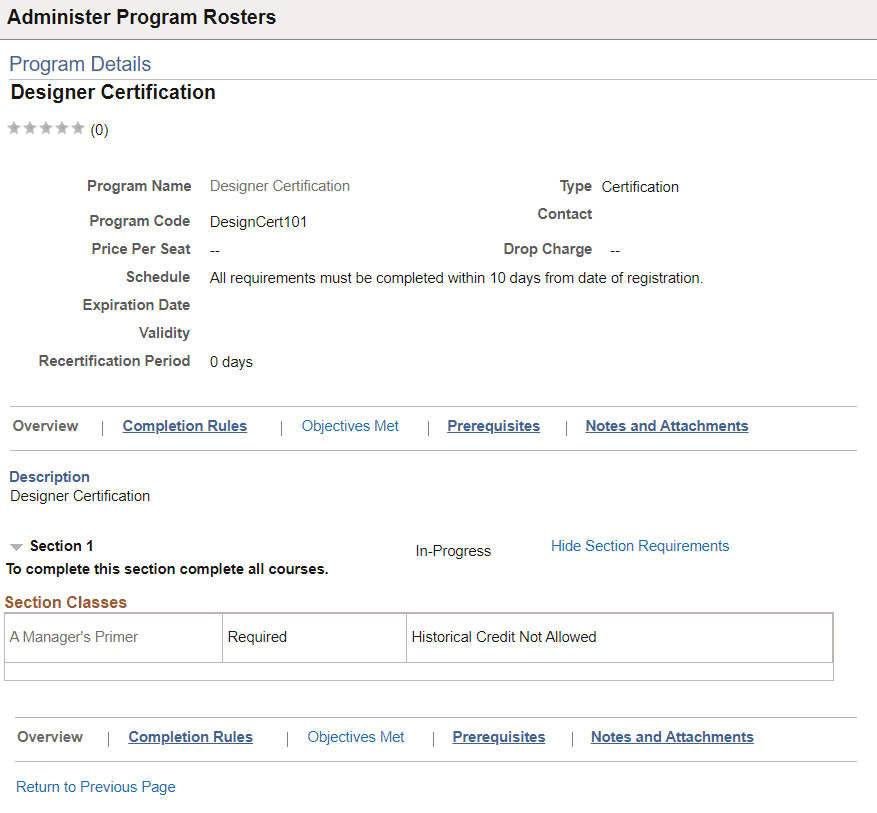This screenshot has height=813, width=877.
Task: Hide Section Requirements for Section 1
Action: tap(640, 546)
